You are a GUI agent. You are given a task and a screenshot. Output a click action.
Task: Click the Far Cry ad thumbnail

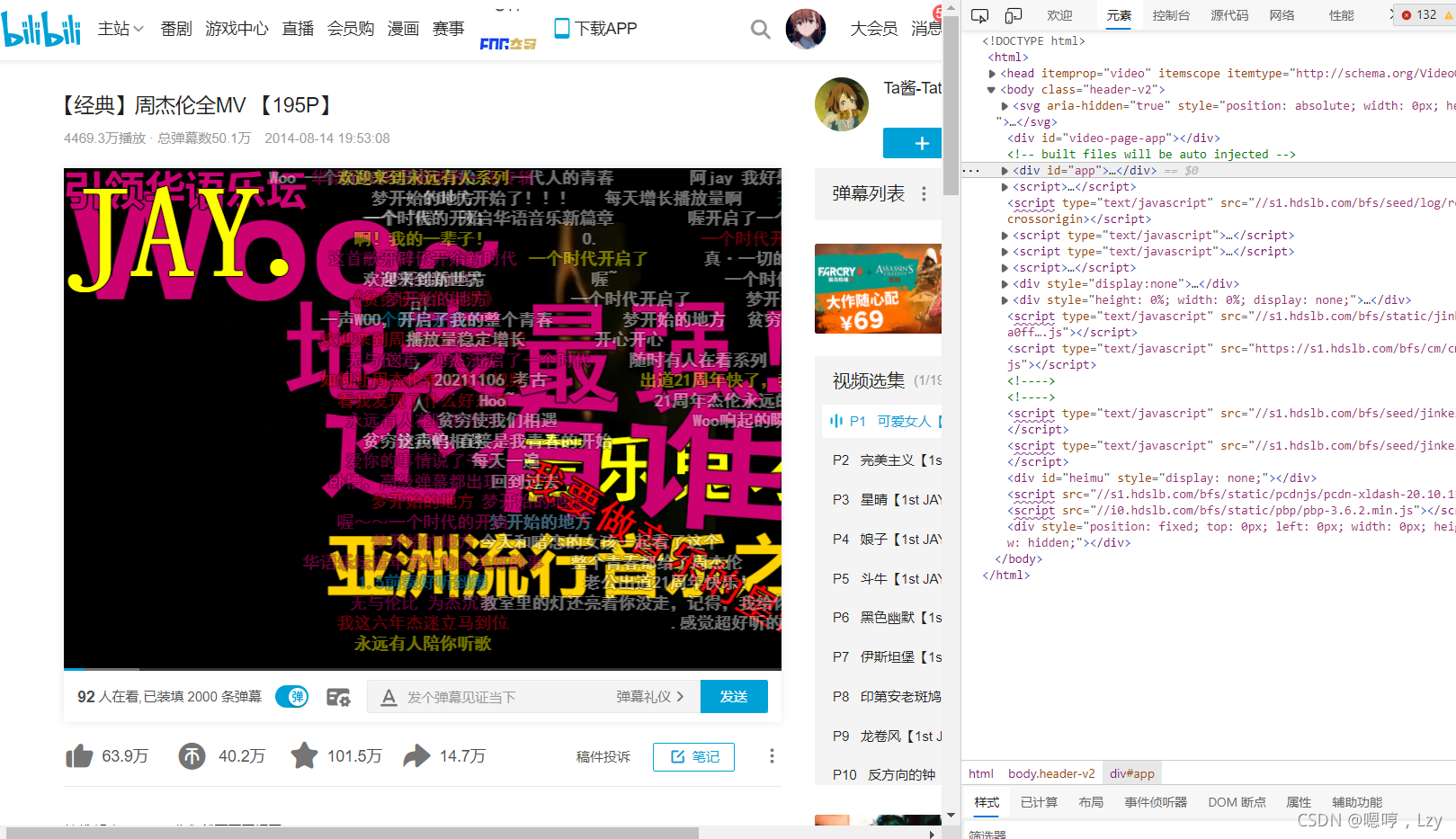[878, 289]
